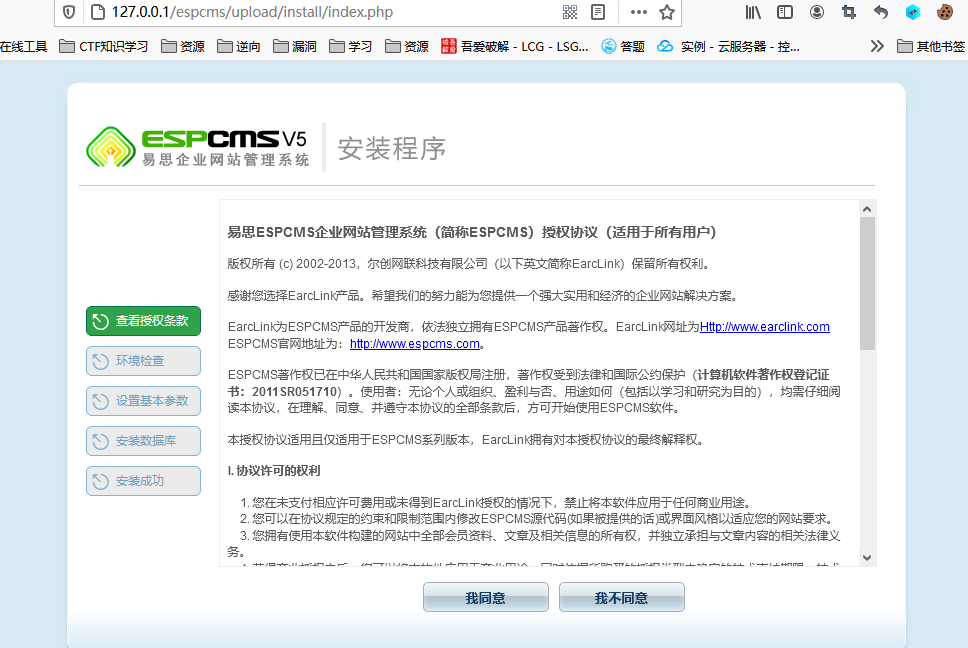Click the I. 协议许可的权利 heading
The height and width of the screenshot is (648, 968).
(x=273, y=471)
